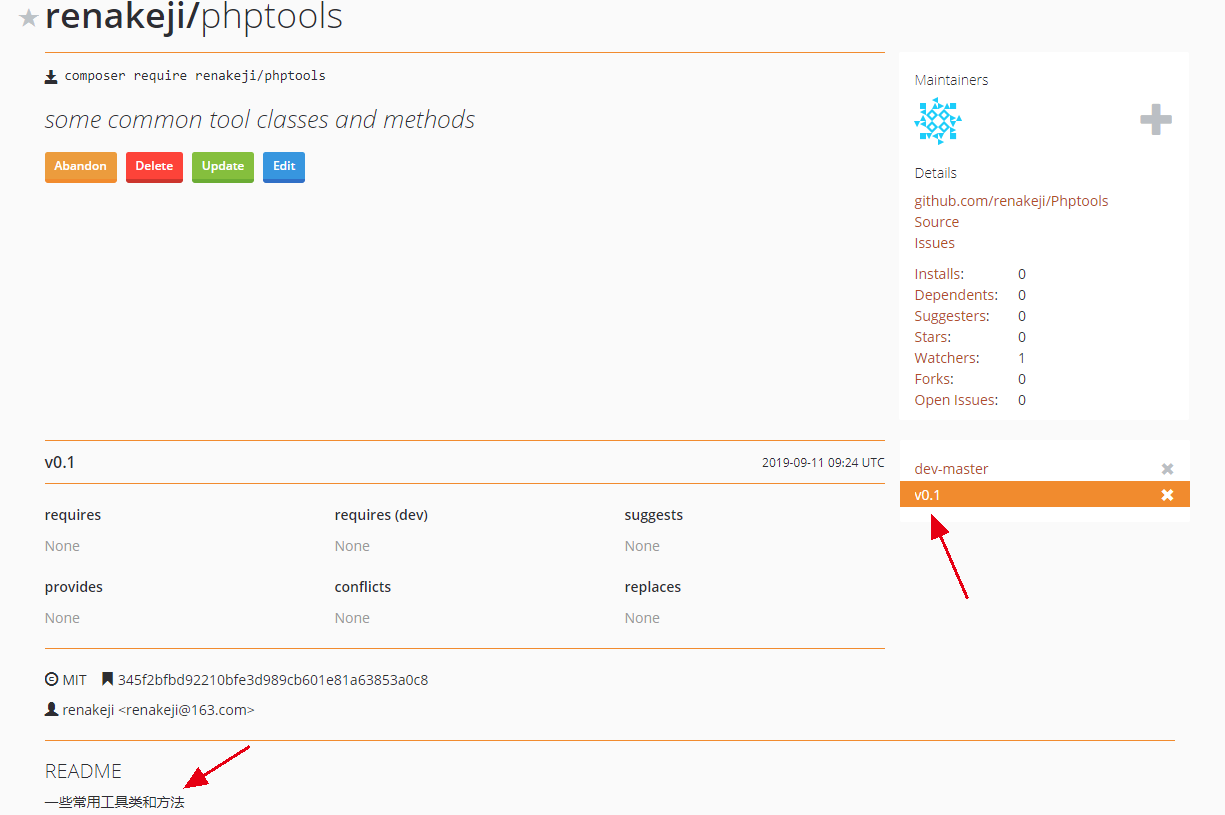Click the README text 一些常用工具类和方法
This screenshot has width=1225, height=815.
[x=115, y=802]
